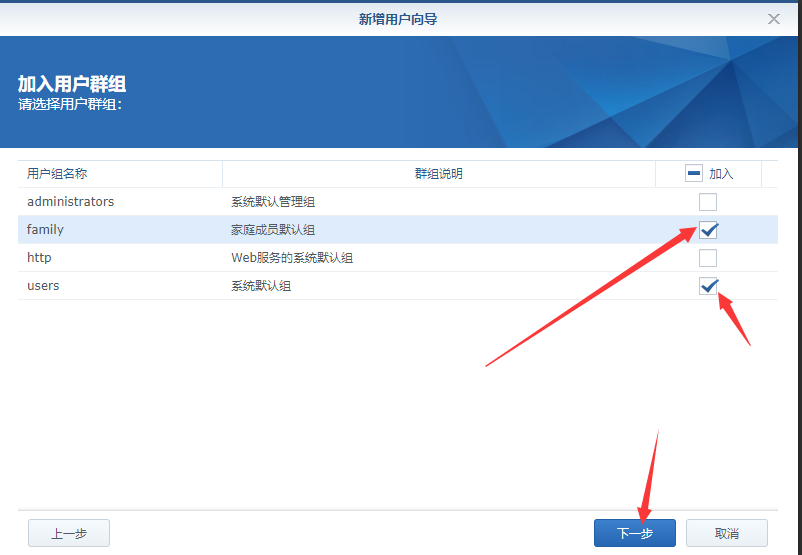Screen dimensions: 802x555
Task: Select the family group name
Action: point(45,230)
